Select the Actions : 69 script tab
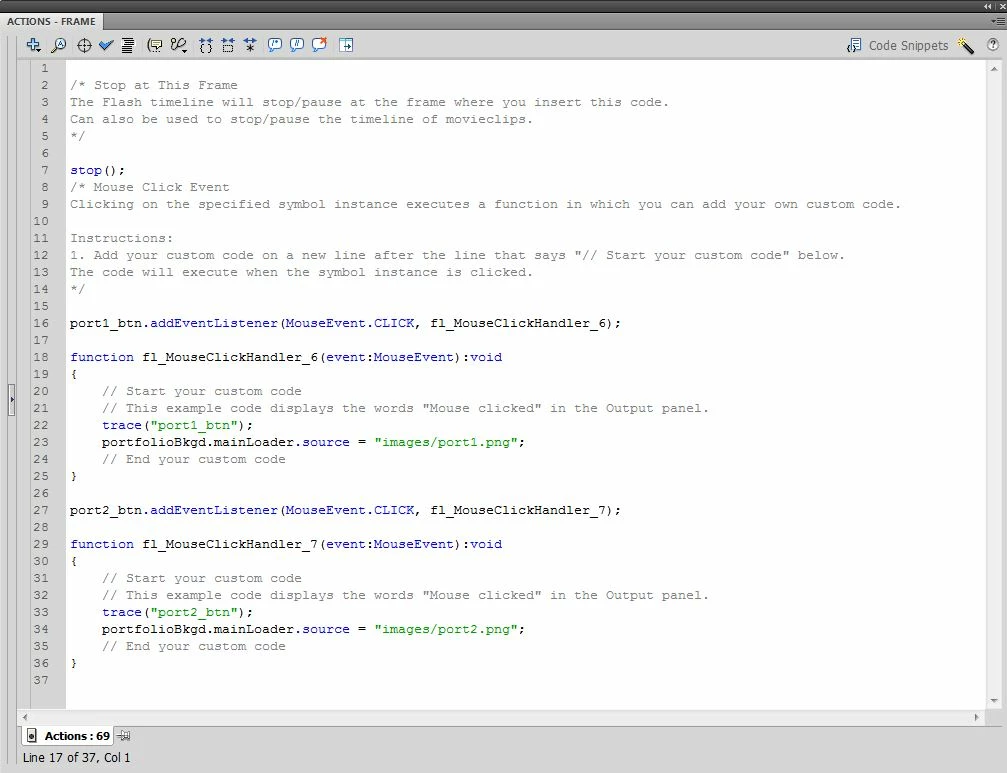Viewport: 1007px width, 773px height. click(67, 736)
